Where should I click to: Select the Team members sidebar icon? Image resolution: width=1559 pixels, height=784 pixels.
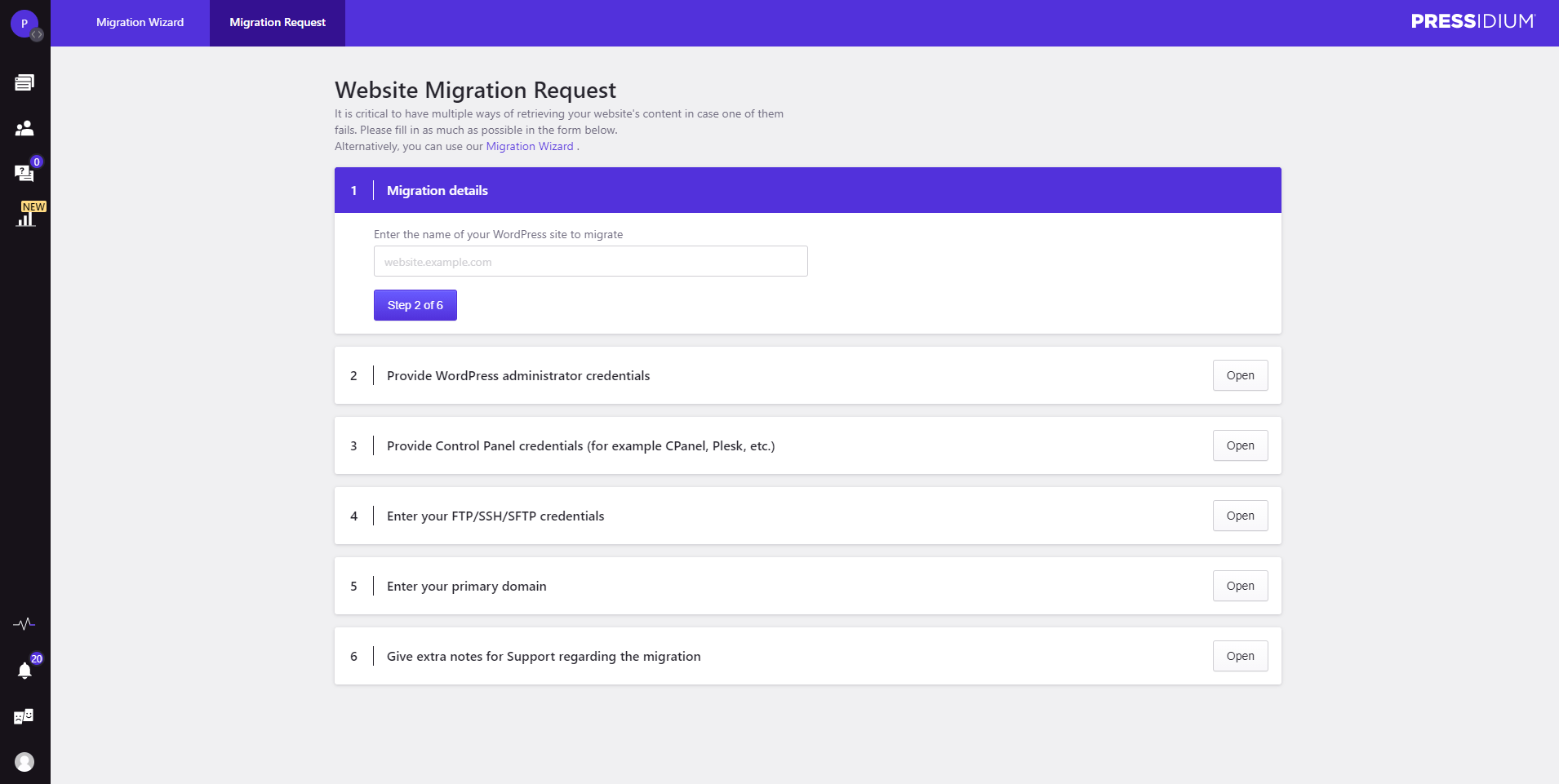[24, 127]
